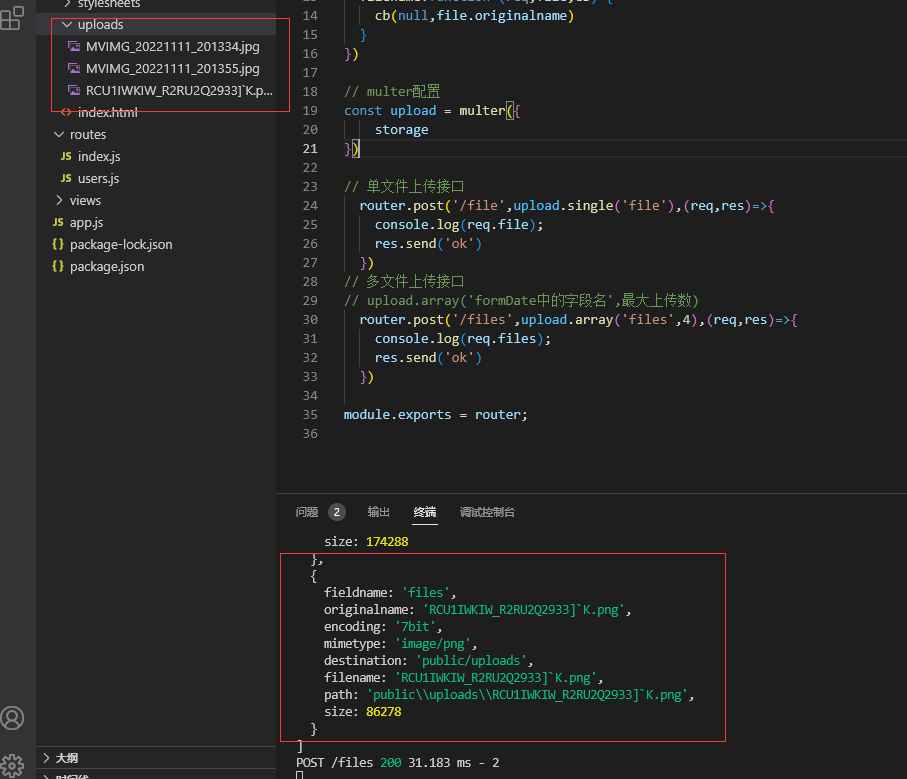The image size is (907, 779).
Task: Open package-lock.json in the explorer
Action: click(x=121, y=244)
